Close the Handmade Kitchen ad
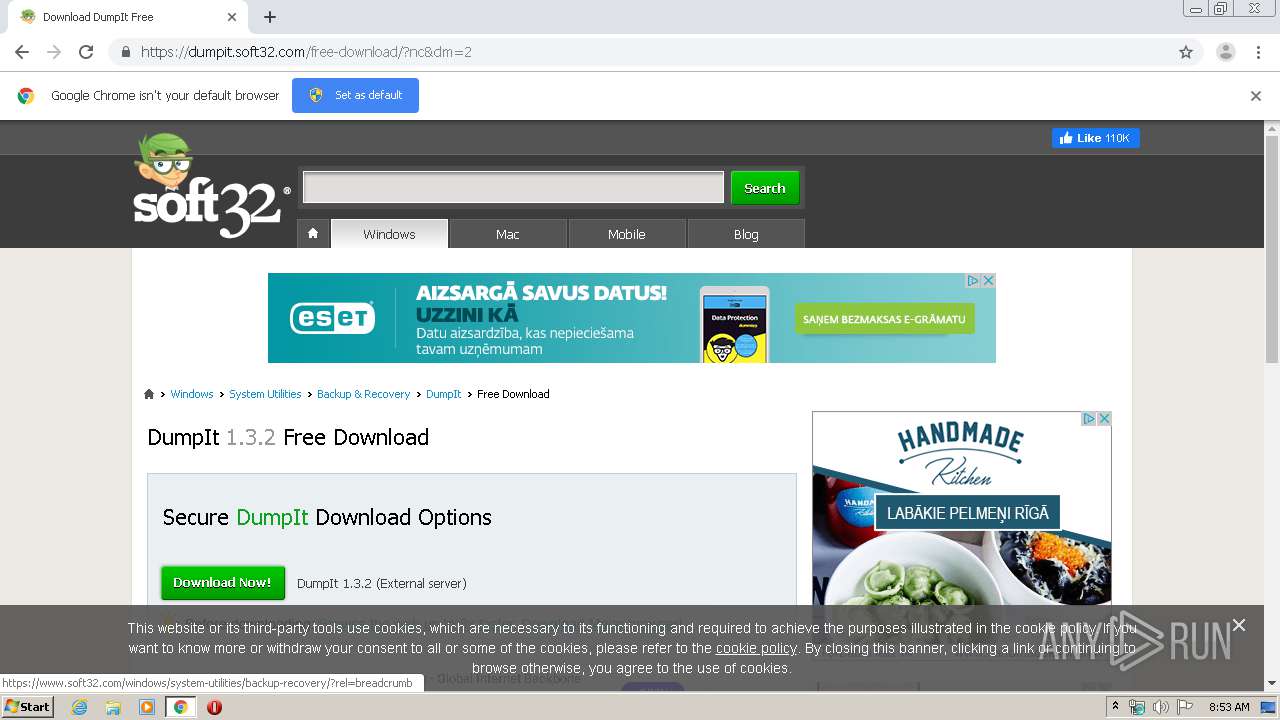The image size is (1280, 720). click(1105, 419)
